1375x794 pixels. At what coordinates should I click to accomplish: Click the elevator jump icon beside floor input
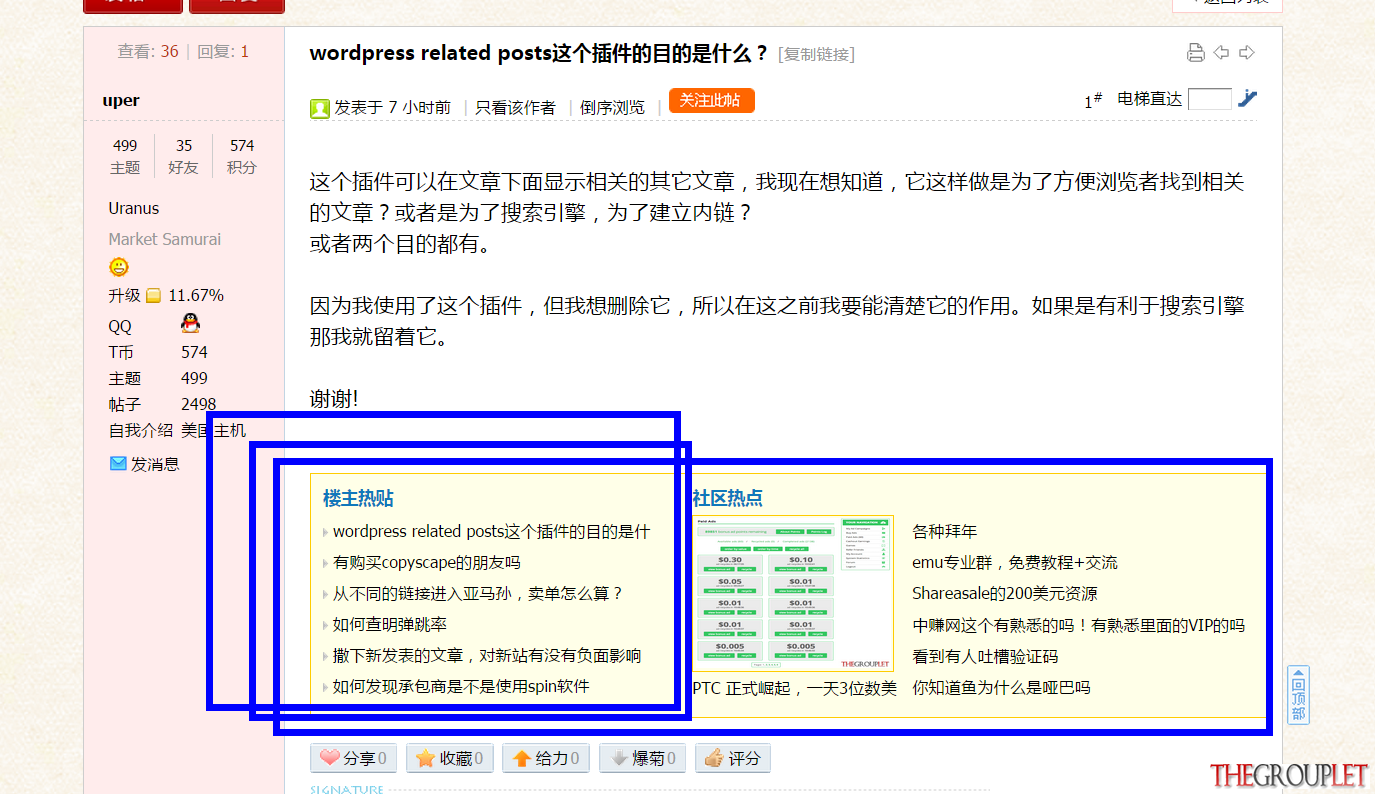pyautogui.click(x=1247, y=98)
